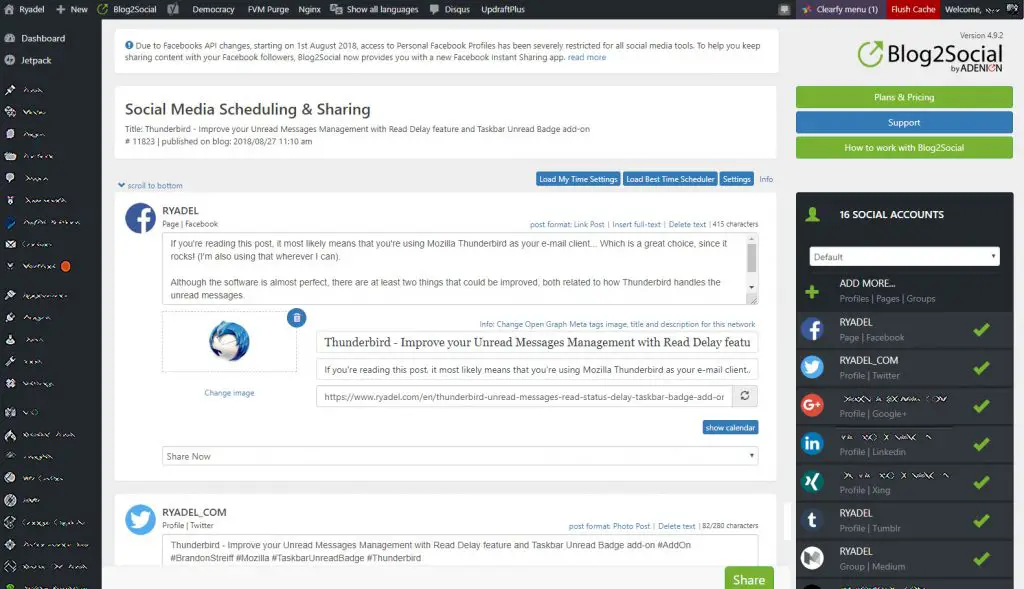Screen dimensions: 1024x589
Task: Click the envelope icon in the sidebar
Action: click(x=10, y=244)
